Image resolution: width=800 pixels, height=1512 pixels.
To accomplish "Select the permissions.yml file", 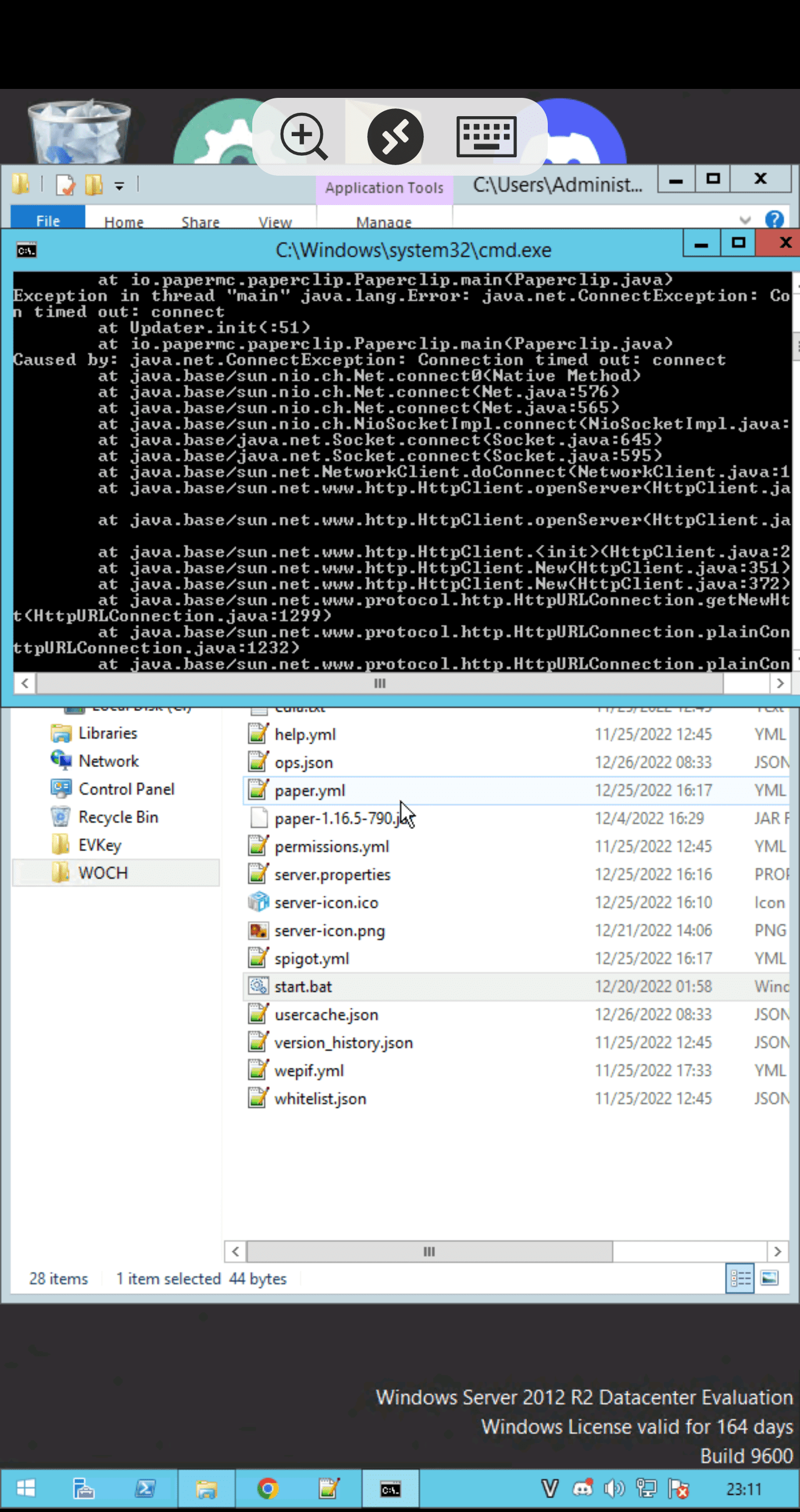I will coord(331,847).
